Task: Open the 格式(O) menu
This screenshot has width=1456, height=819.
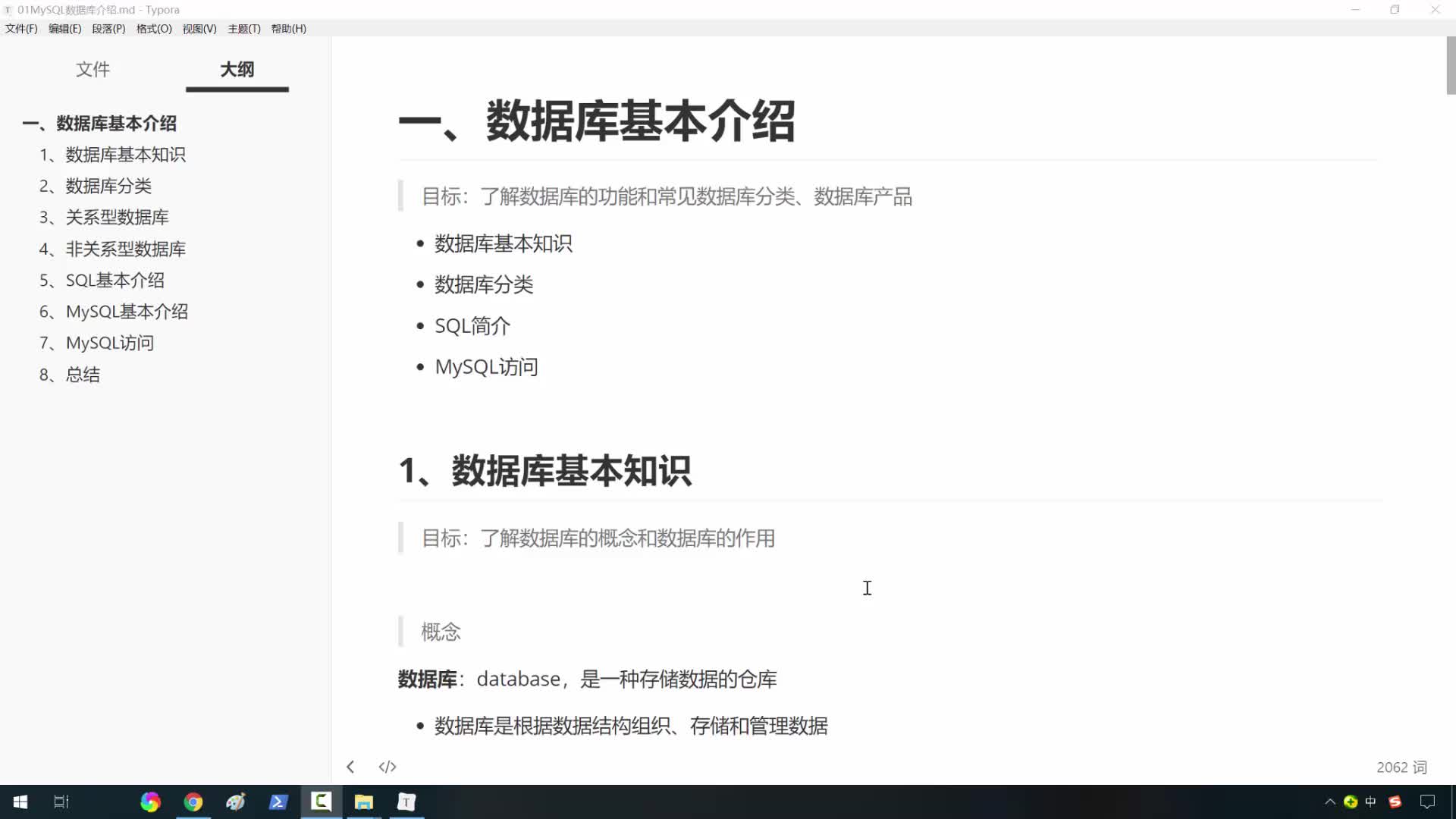Action: click(x=154, y=29)
